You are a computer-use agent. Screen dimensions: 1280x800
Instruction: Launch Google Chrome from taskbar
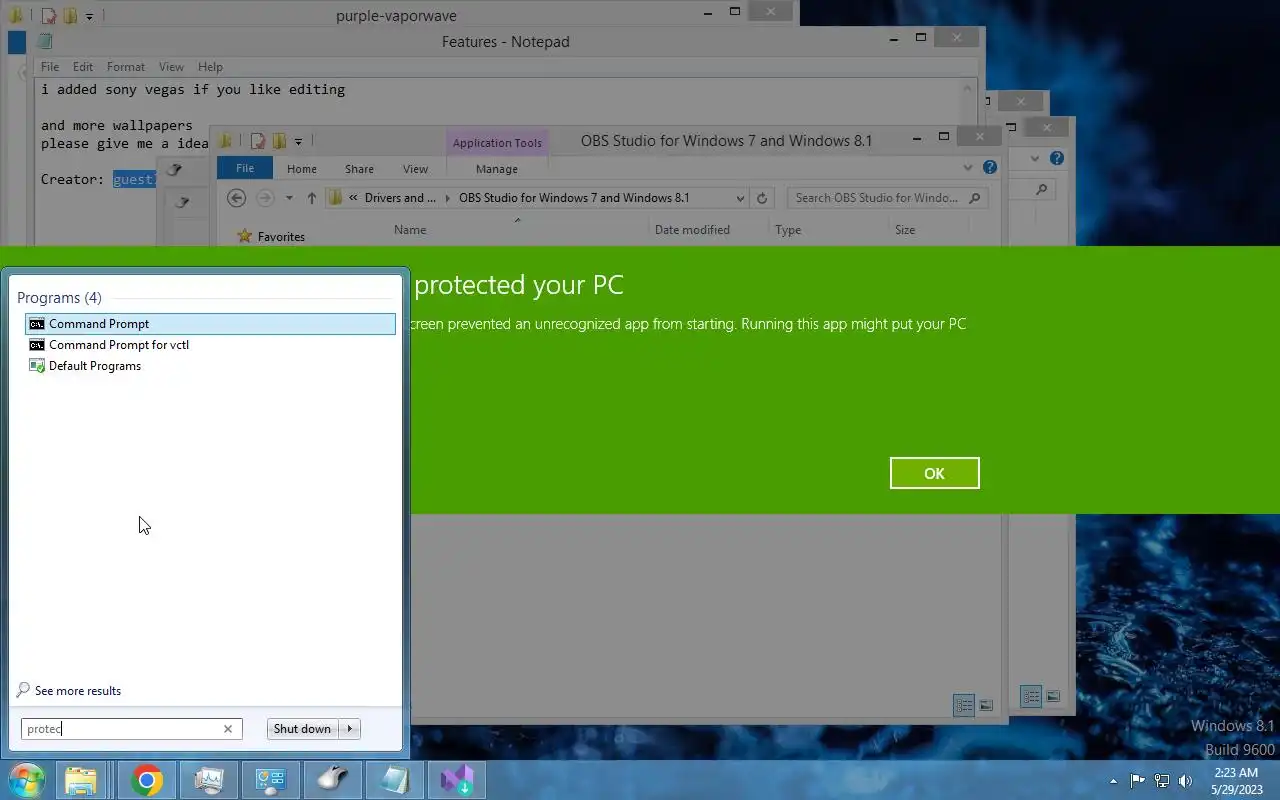click(147, 780)
